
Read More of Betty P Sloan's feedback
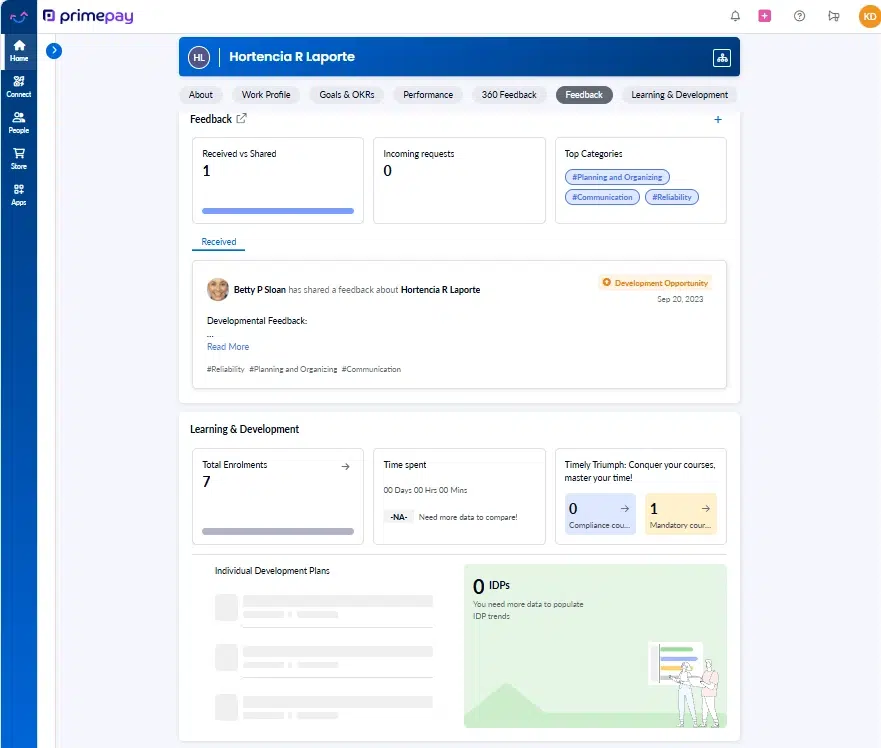tap(227, 346)
